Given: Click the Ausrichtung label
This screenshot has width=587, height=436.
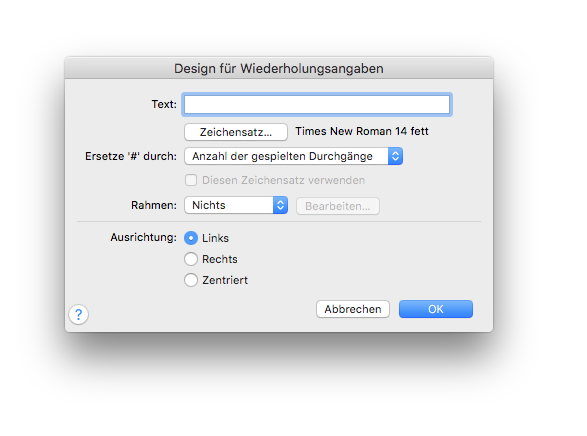Looking at the screenshot, I should (143, 237).
